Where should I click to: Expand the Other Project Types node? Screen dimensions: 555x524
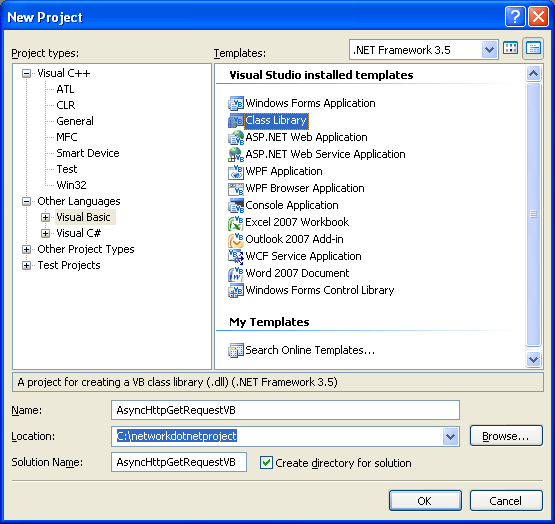26,249
